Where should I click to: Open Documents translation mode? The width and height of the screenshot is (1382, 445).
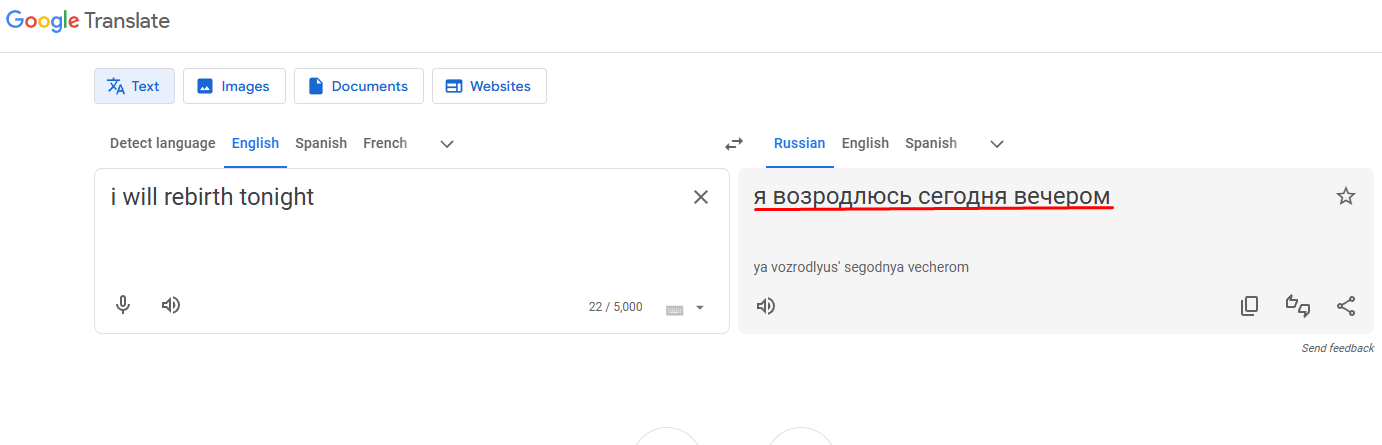coord(358,86)
